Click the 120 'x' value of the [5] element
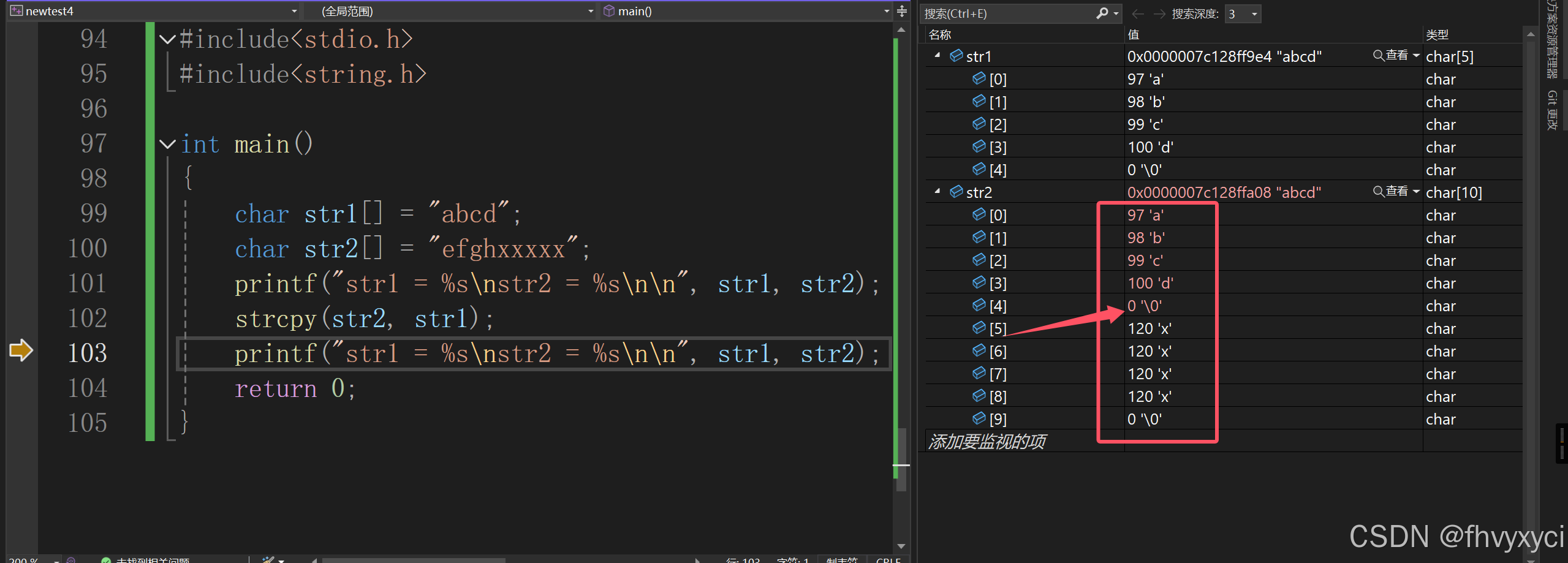The width and height of the screenshot is (1568, 563). 1149,328
